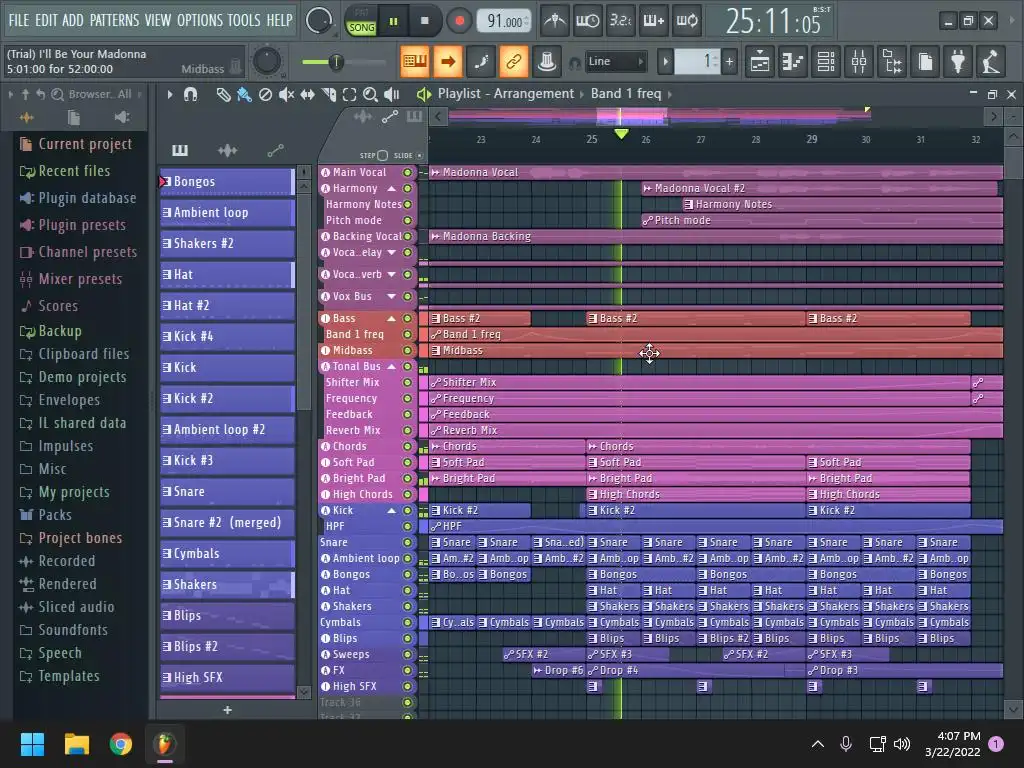Screen dimensions: 1024x768
Task: Open the plugin picker plug icon
Action: 958,62
